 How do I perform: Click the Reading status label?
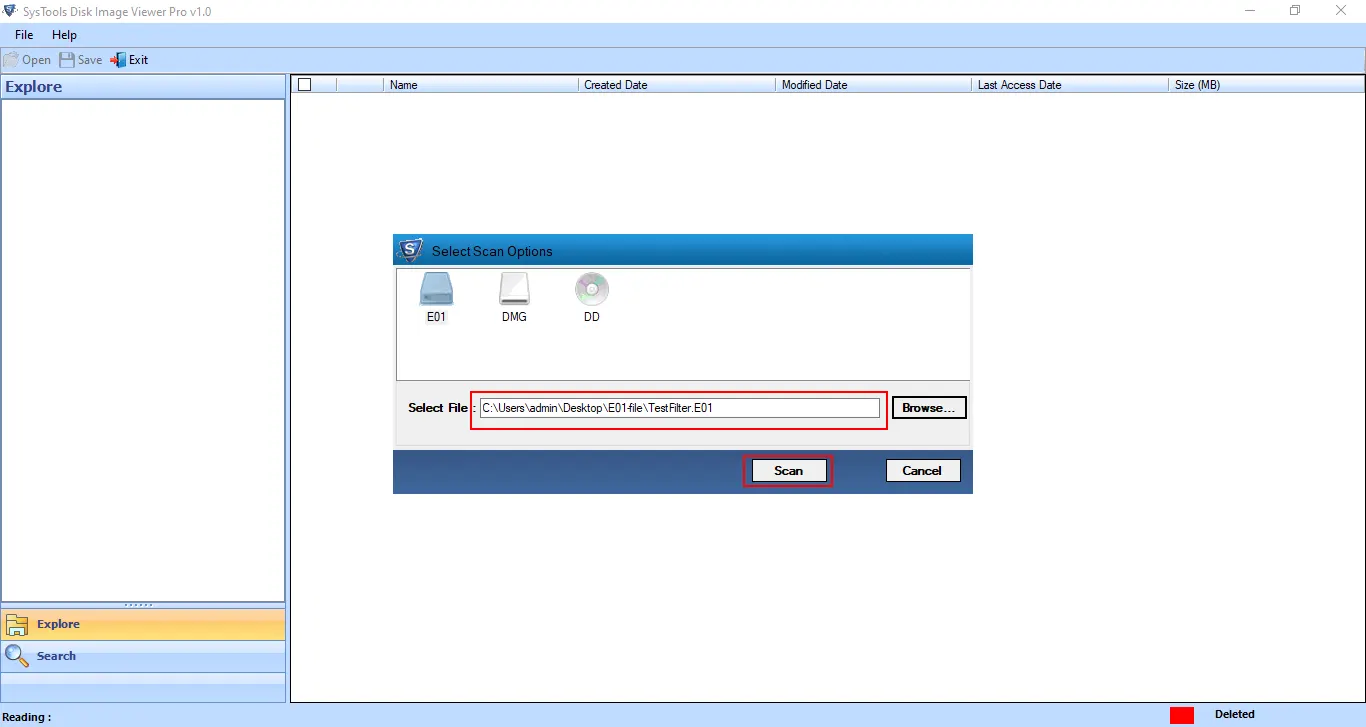click(x=27, y=717)
